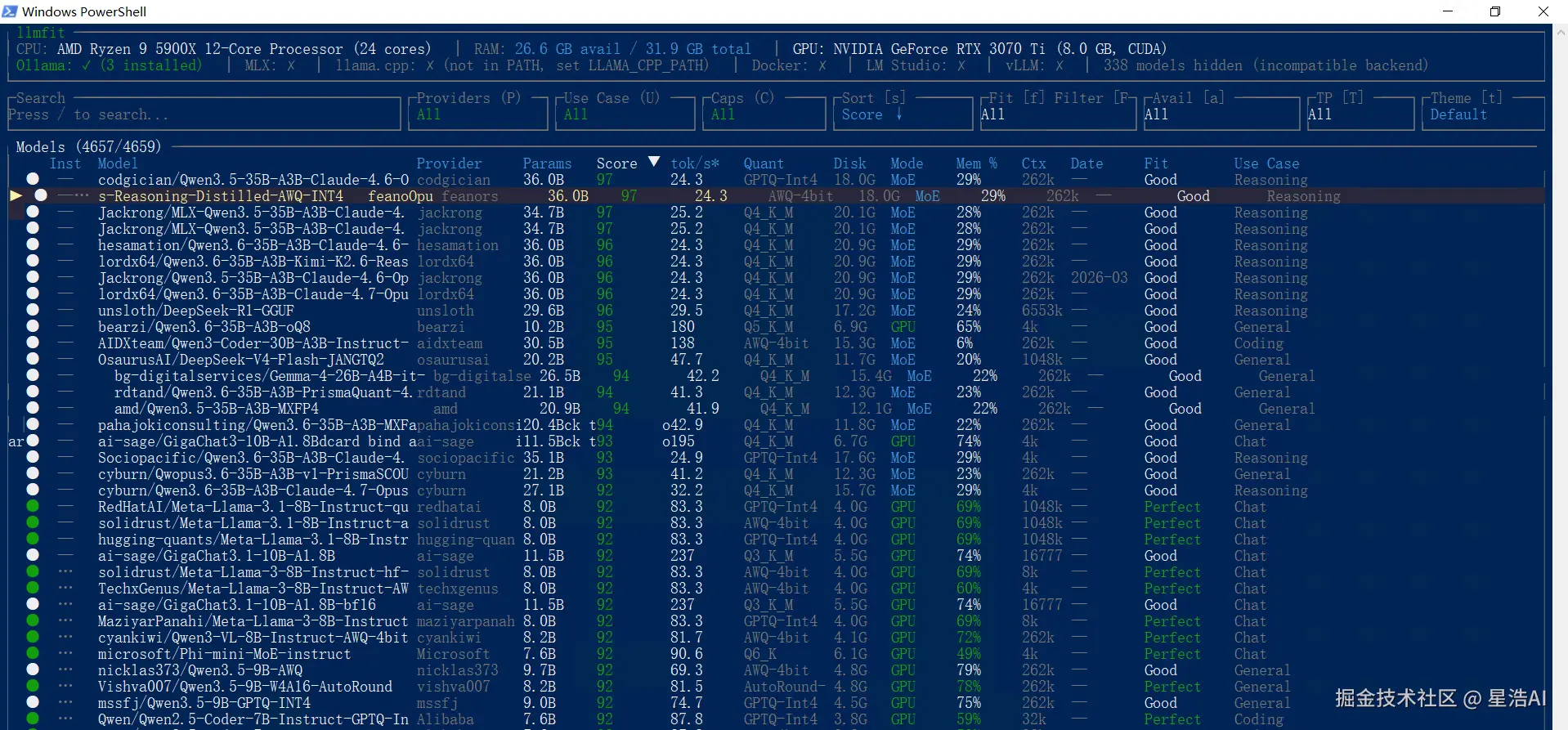Select the lordx64/Qwen3.6-35B-A3B-Kimi-K2.6 row
1568x730 pixels.
pyautogui.click(x=777, y=262)
